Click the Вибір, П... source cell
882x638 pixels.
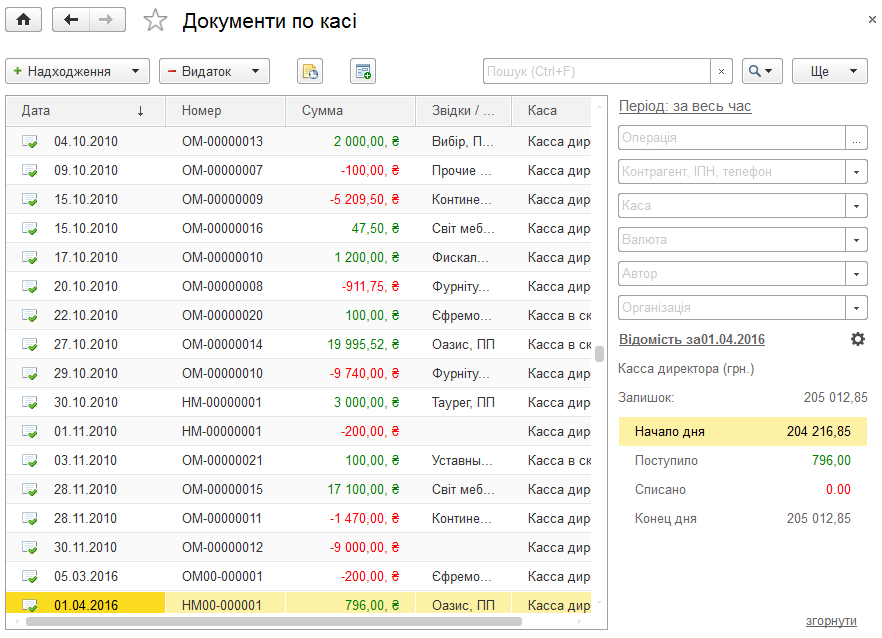[x=462, y=141]
